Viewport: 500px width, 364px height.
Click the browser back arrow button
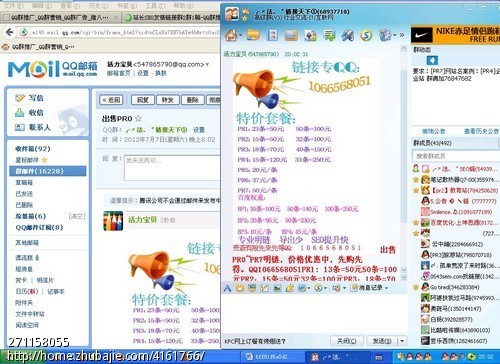pyautogui.click(x=10, y=32)
